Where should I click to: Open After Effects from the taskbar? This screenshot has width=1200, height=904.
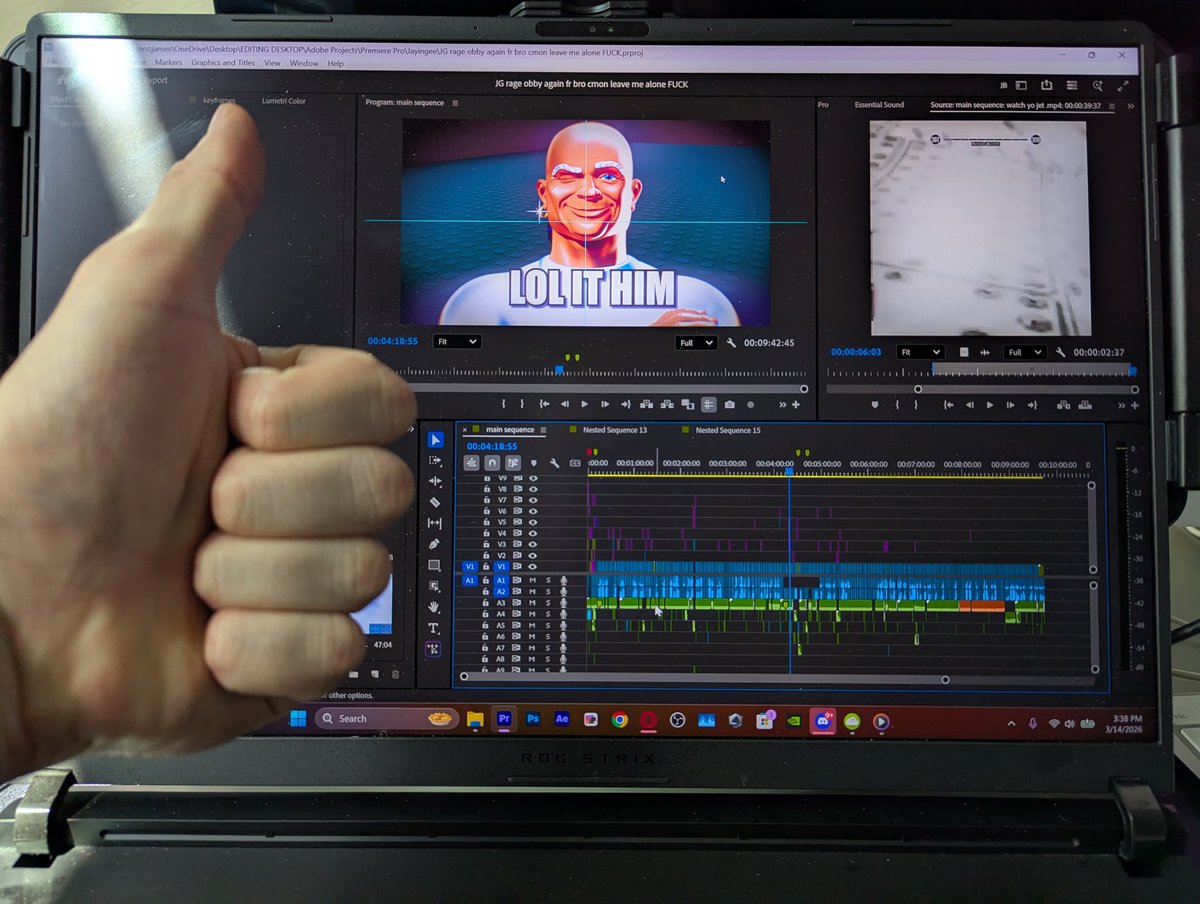562,719
